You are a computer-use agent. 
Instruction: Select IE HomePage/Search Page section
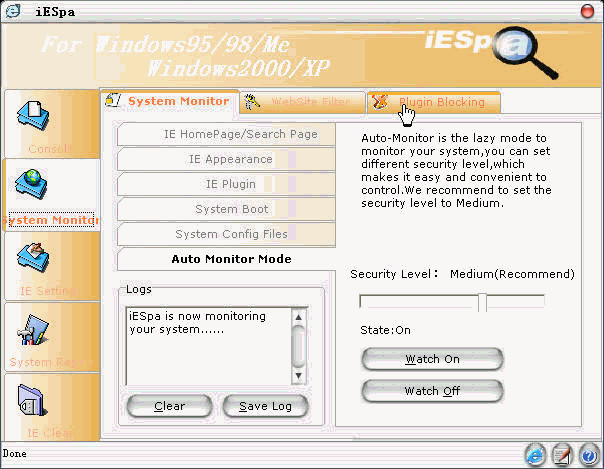tap(226, 134)
